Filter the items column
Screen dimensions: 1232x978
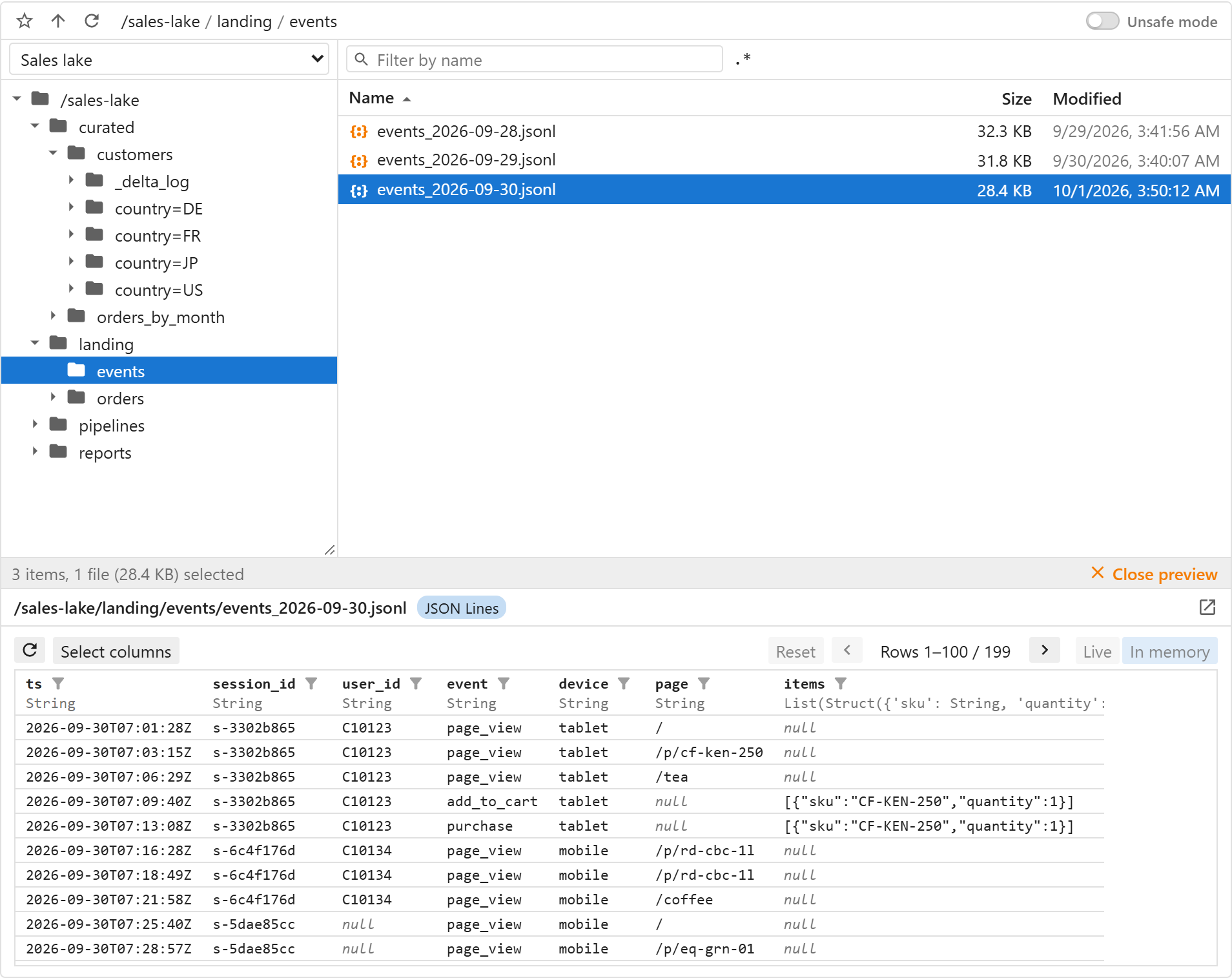[x=841, y=683]
